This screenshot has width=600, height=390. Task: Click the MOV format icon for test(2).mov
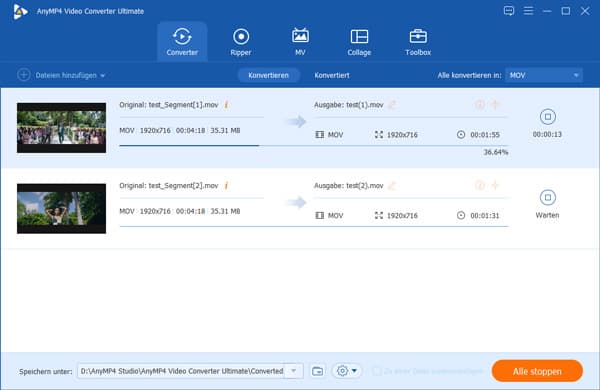tap(320, 215)
